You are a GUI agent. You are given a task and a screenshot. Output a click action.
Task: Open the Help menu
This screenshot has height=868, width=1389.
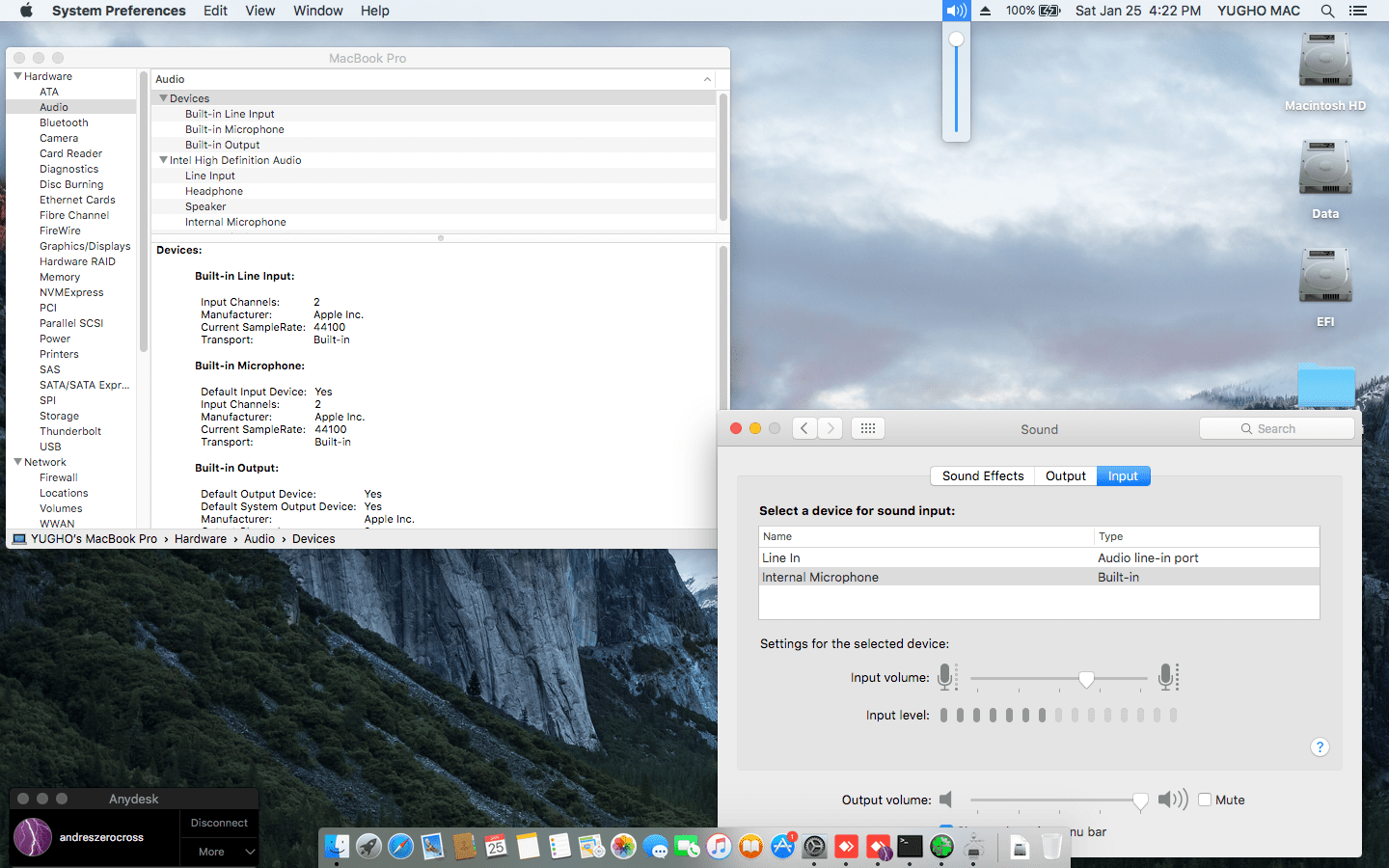(375, 11)
